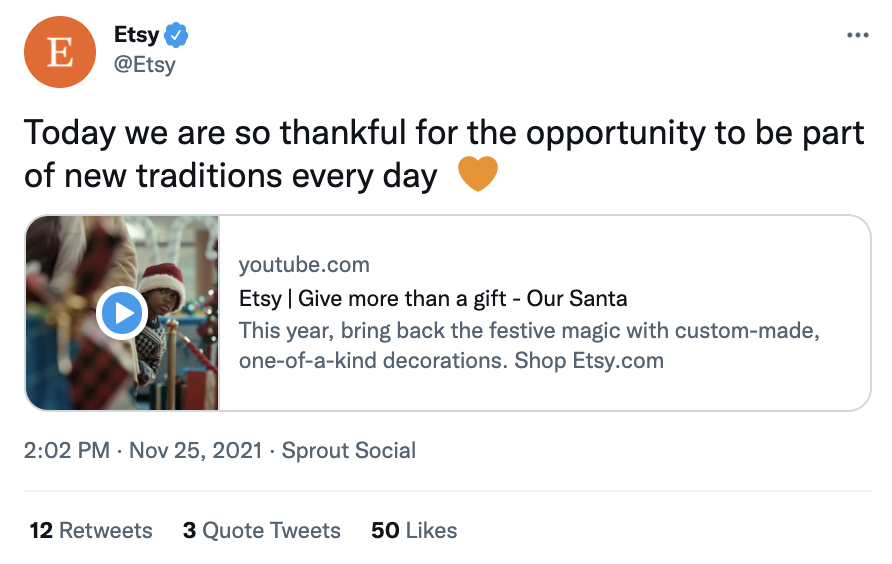The image size is (892, 564).
Task: Show the 3 Quote Tweets
Action: pos(261,530)
